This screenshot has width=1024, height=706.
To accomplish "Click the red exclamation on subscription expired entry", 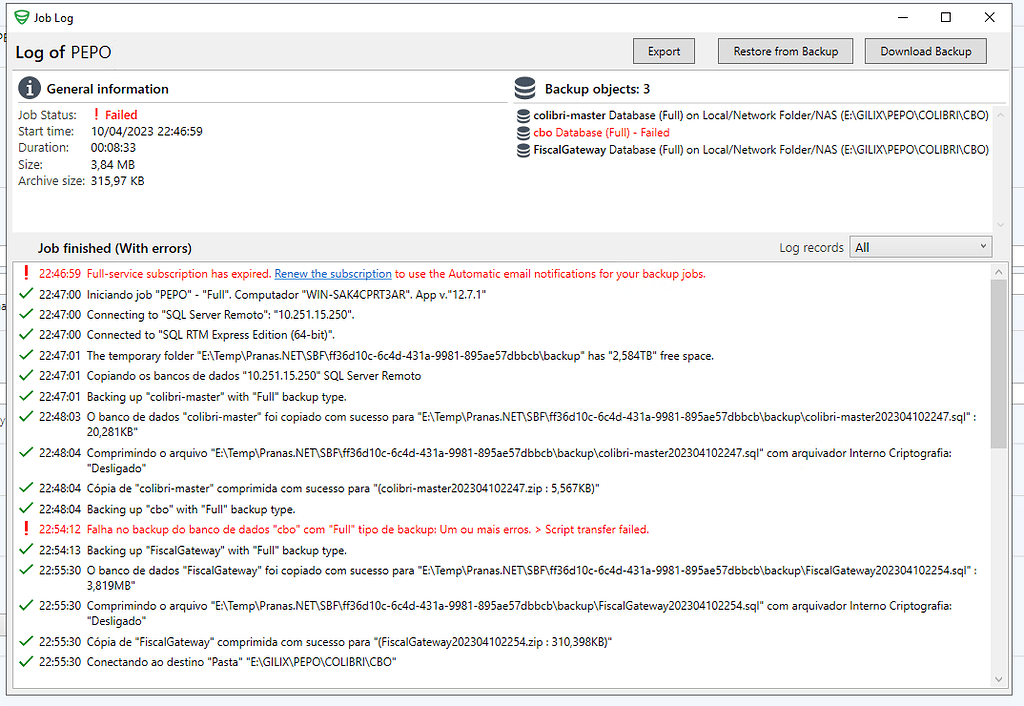I will pyautogui.click(x=26, y=273).
